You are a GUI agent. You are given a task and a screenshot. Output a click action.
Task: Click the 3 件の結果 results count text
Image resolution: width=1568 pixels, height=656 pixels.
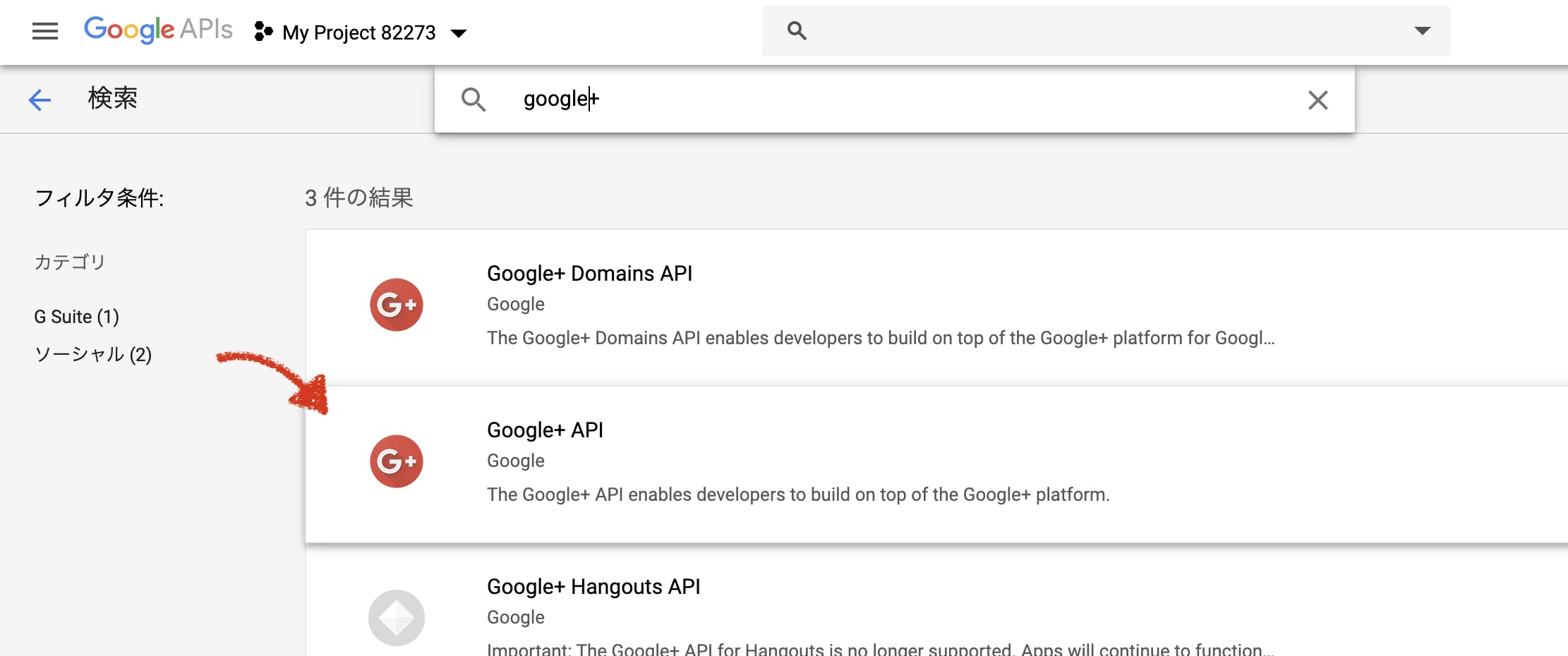(359, 198)
